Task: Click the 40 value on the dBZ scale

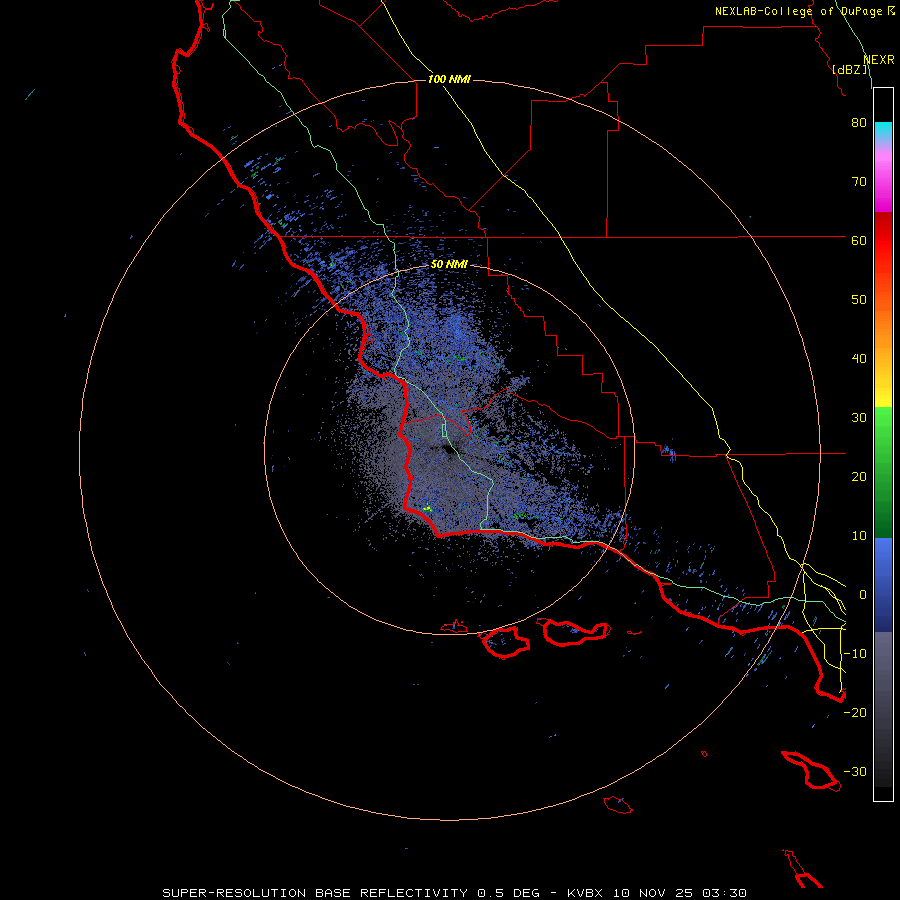Action: (x=859, y=359)
